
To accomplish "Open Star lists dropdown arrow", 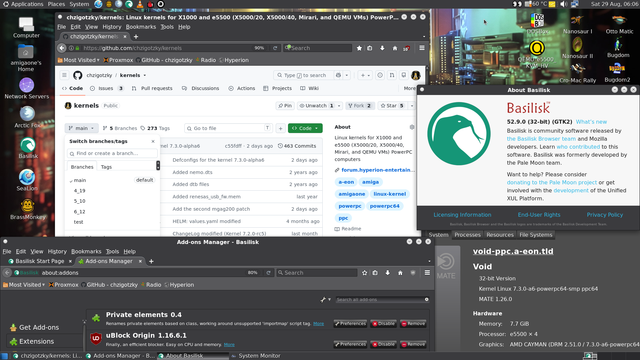I will pos(411,106).
